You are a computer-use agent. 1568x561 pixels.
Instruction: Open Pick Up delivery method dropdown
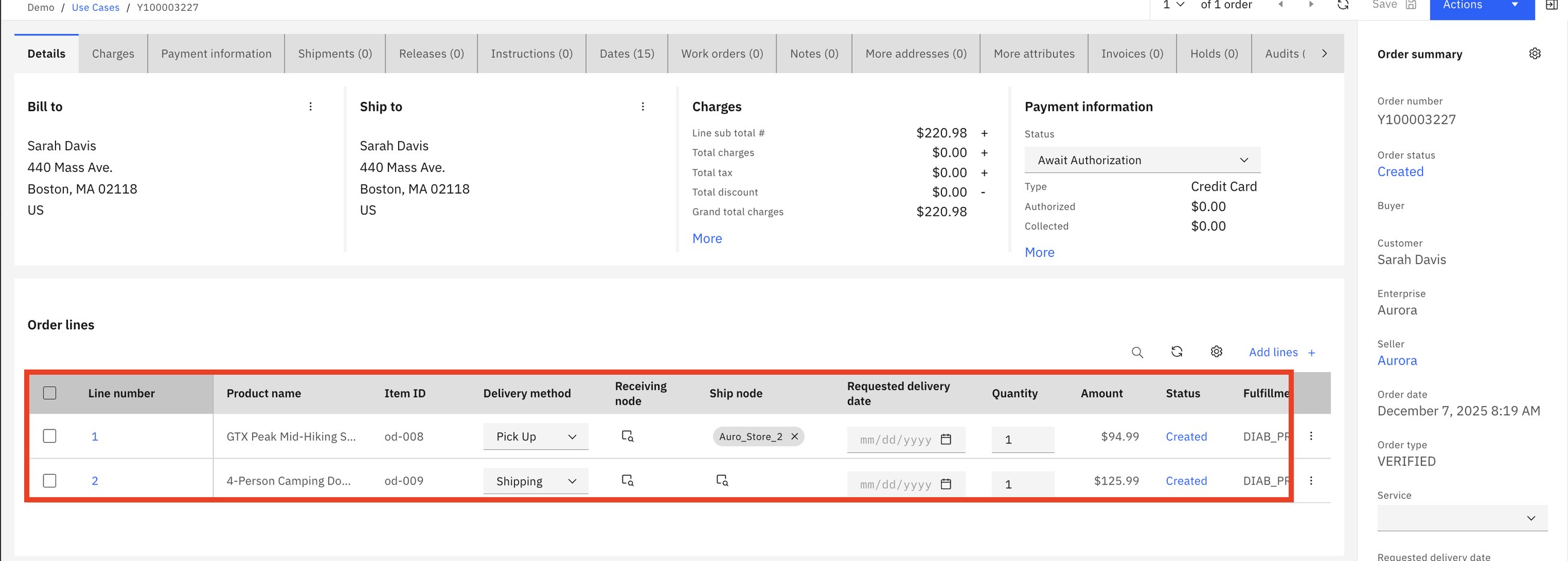[x=536, y=436]
